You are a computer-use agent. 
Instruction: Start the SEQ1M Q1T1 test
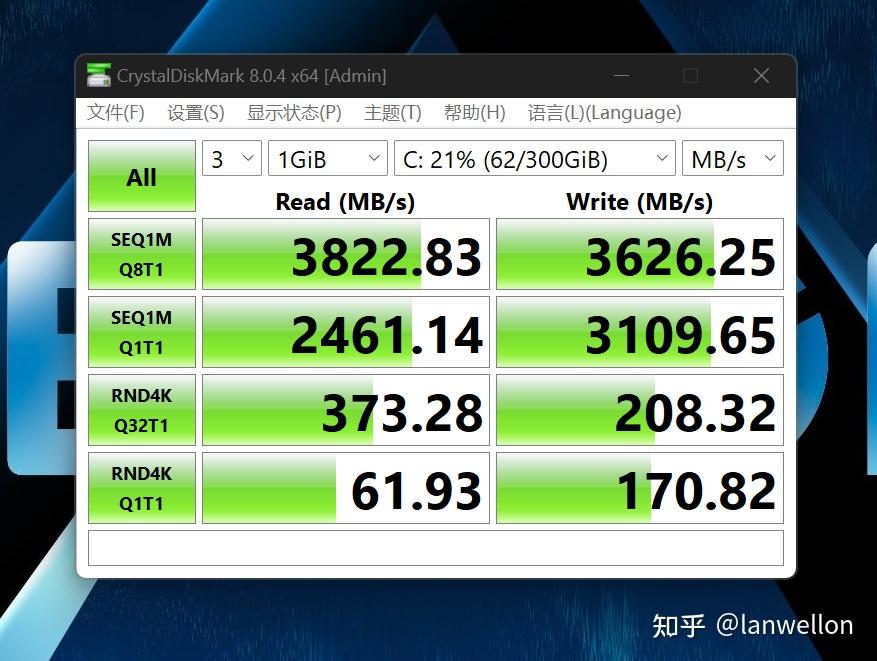(x=142, y=332)
